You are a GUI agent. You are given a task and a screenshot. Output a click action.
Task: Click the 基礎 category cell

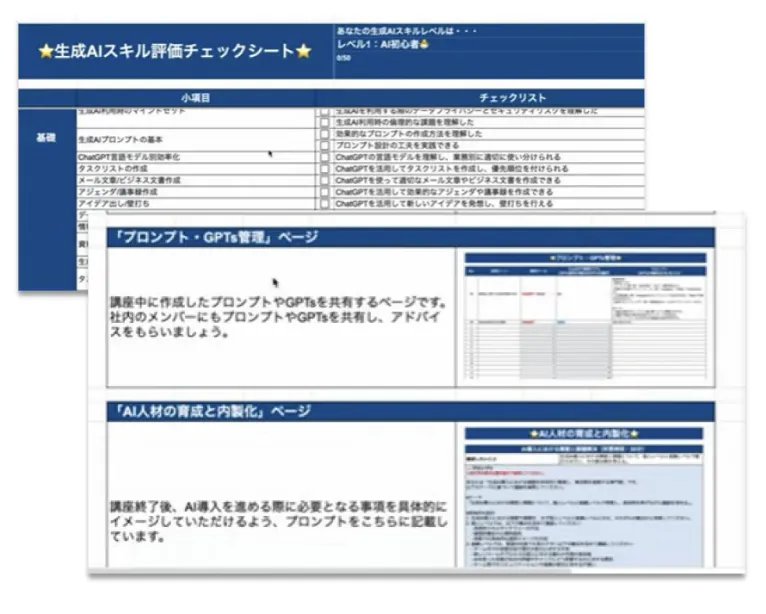[46, 136]
